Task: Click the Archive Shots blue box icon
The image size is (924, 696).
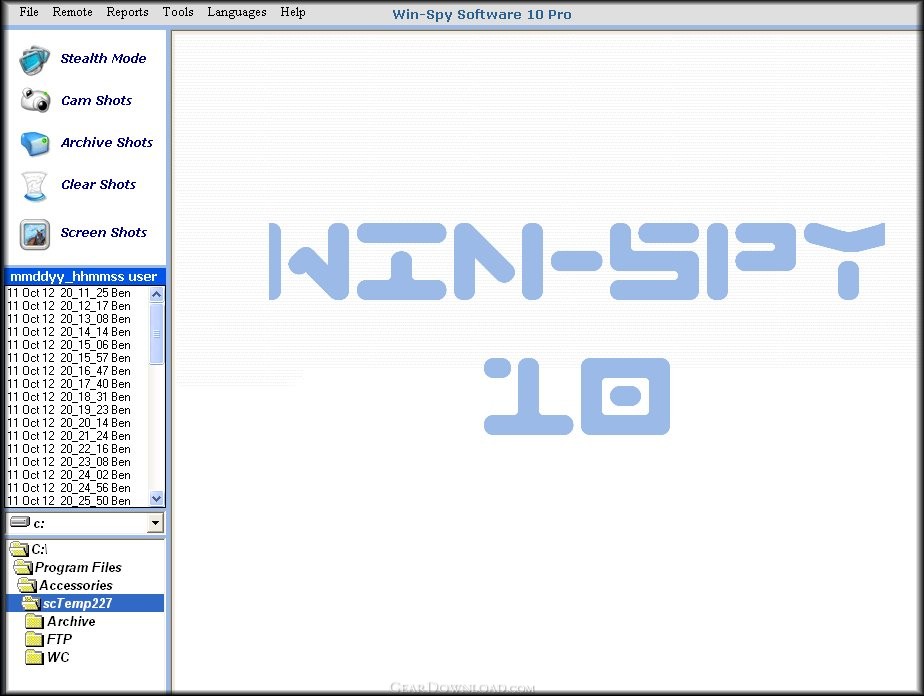Action: click(x=35, y=143)
